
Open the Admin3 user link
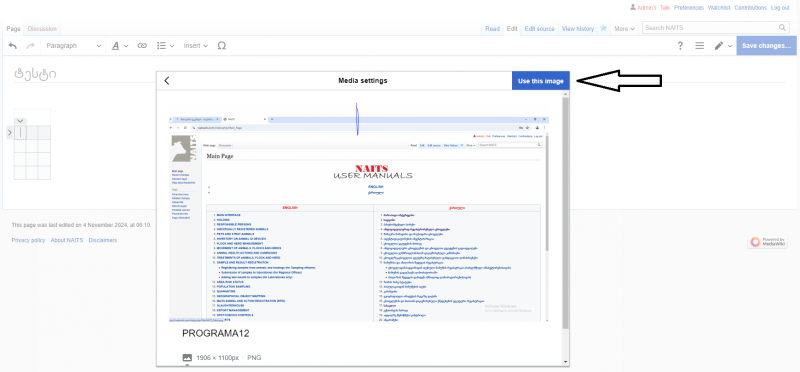tap(646, 8)
